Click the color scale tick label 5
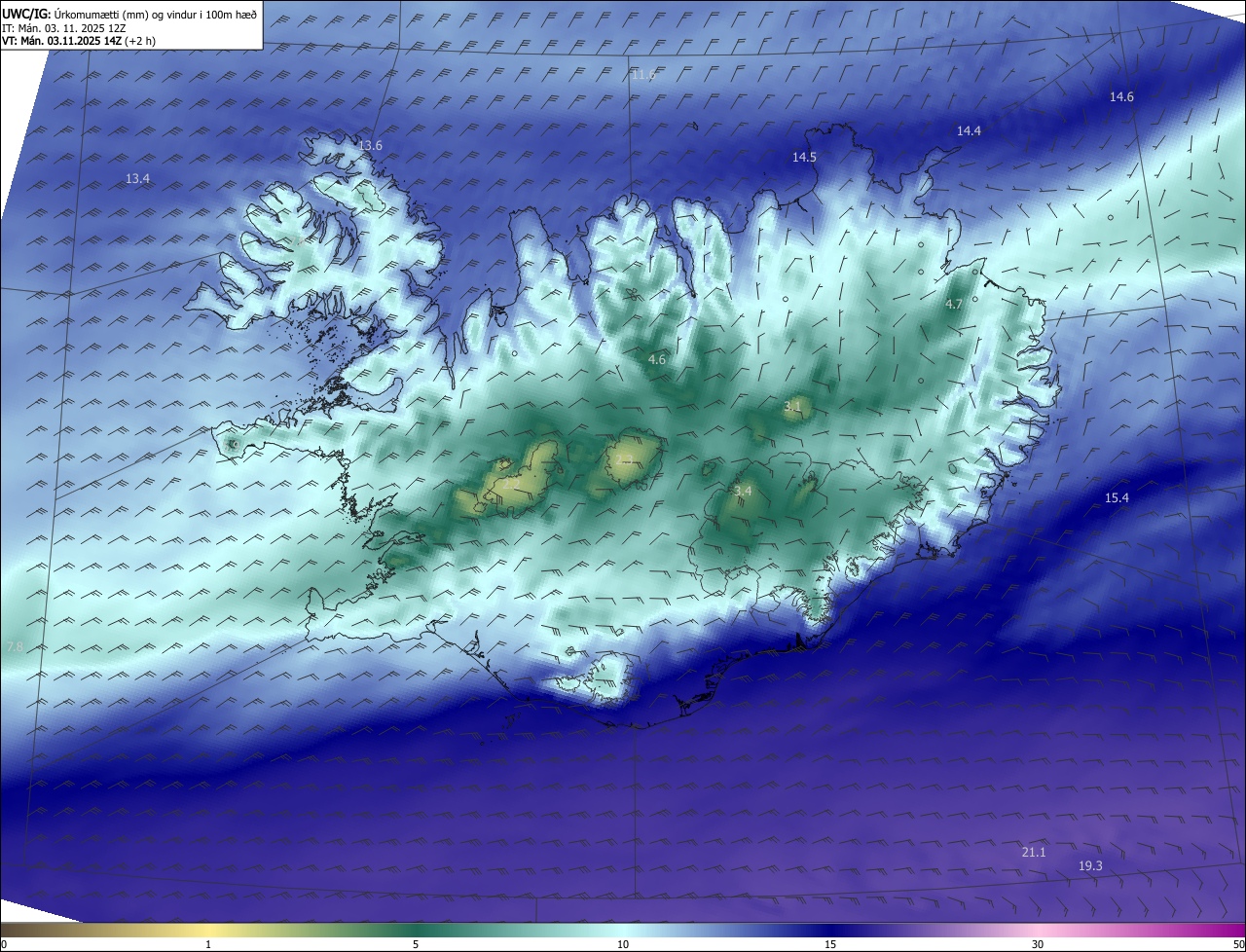The height and width of the screenshot is (952, 1246). (416, 944)
